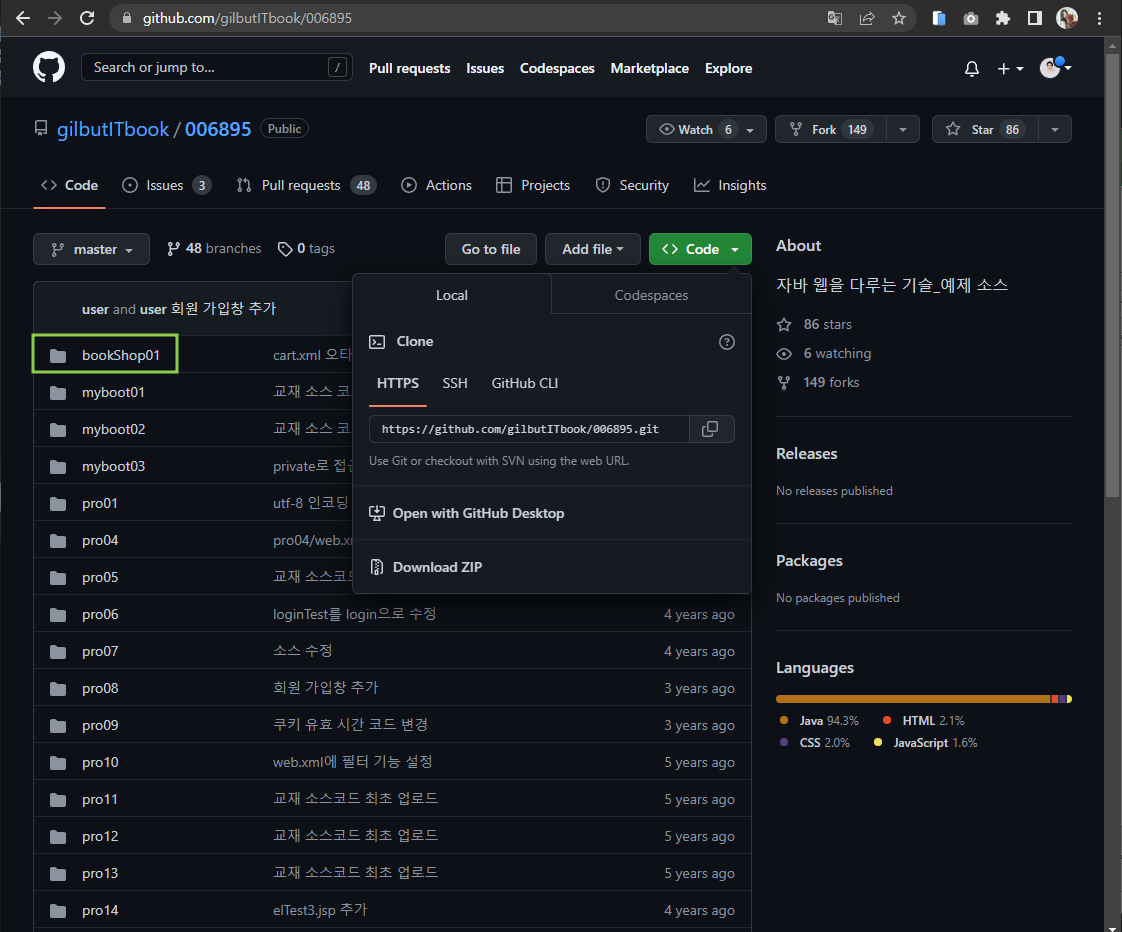Click the share page icon
This screenshot has width=1122, height=932.
pyautogui.click(x=867, y=18)
